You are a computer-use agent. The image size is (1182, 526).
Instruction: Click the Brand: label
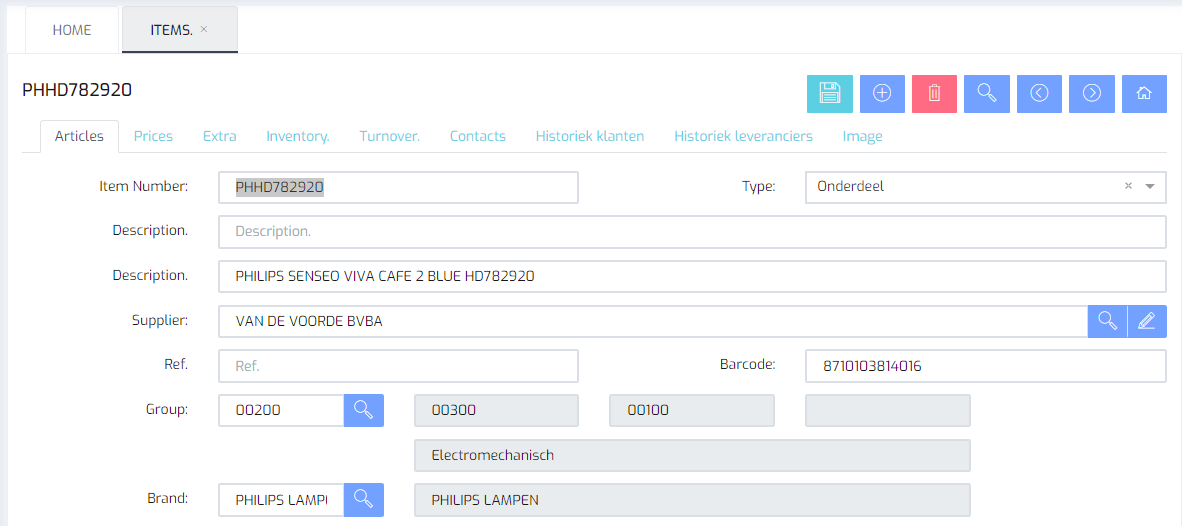(167, 498)
